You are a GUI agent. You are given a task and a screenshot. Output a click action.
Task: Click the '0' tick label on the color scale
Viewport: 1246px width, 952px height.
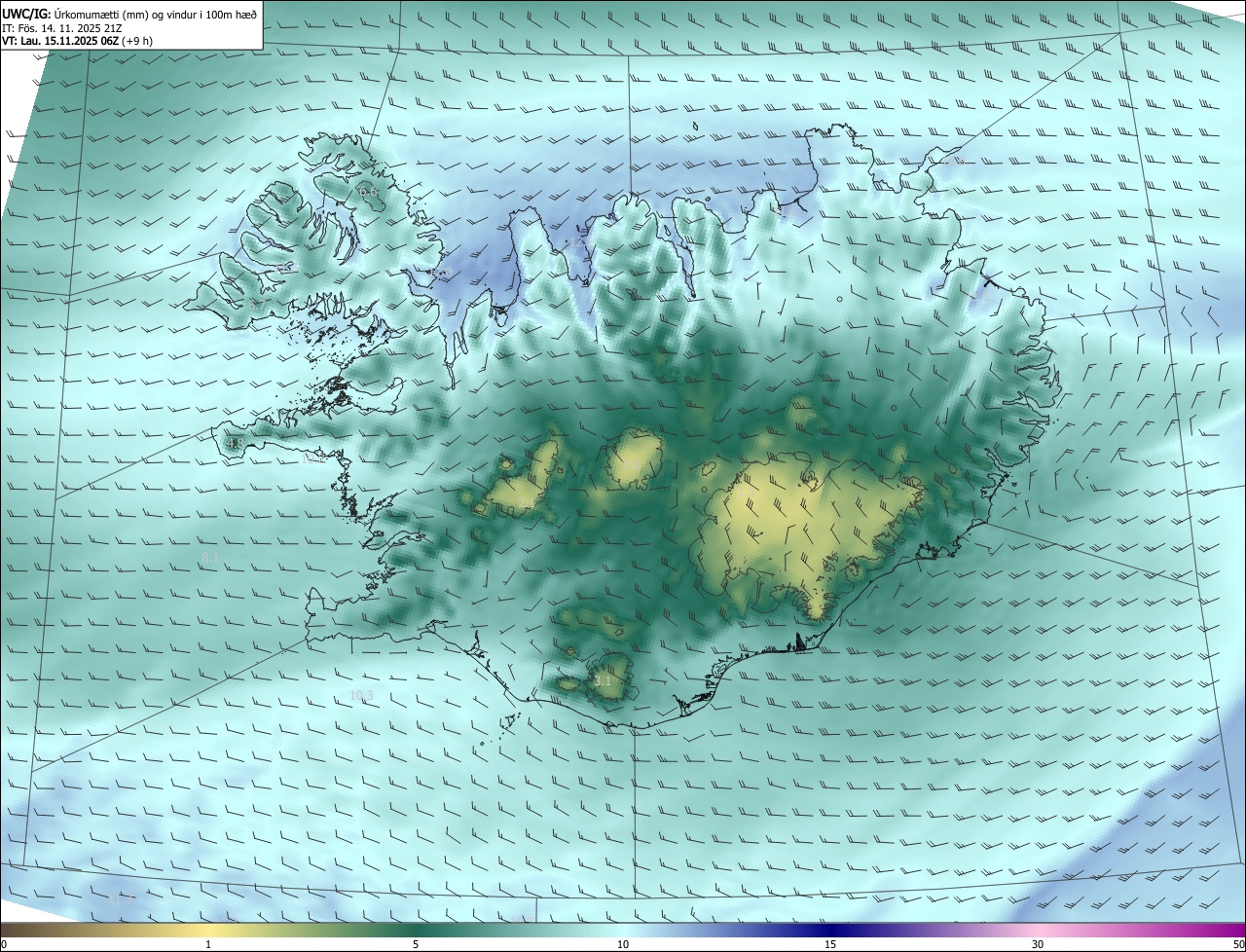(4, 945)
